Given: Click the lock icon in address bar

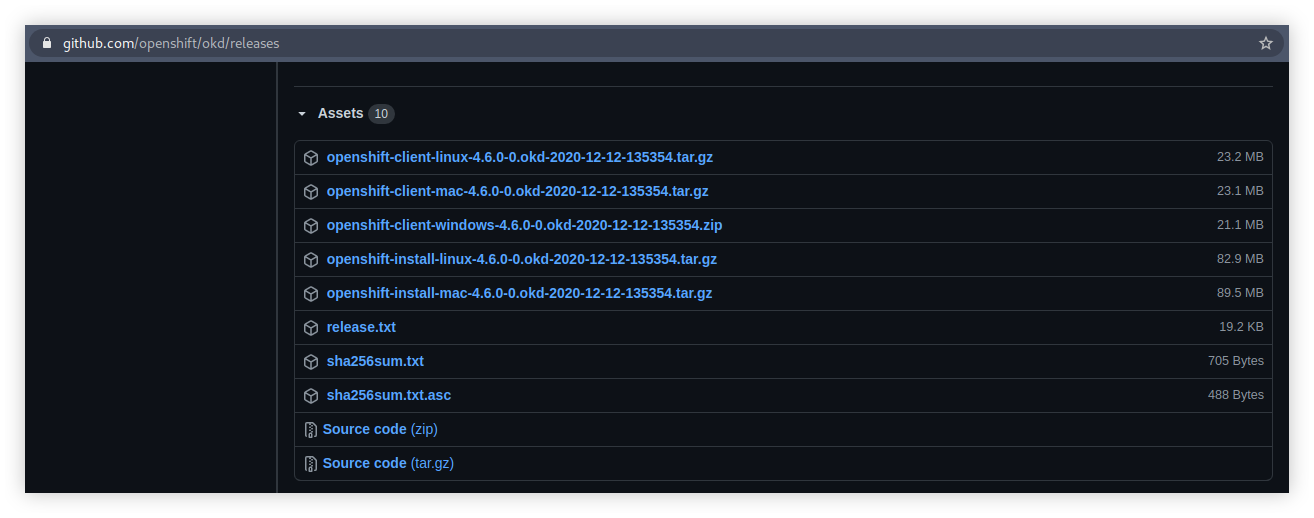Looking at the screenshot, I should coord(46,43).
